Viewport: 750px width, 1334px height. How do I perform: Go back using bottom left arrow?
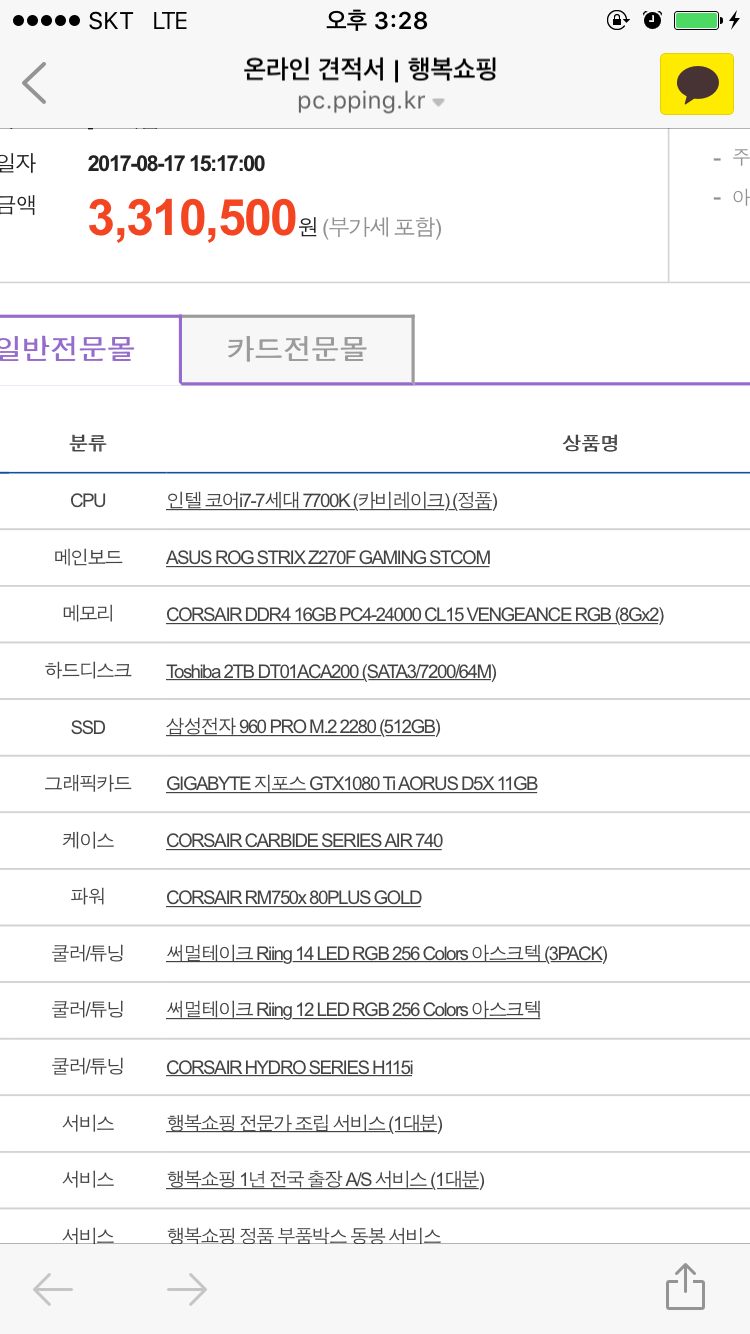[x=53, y=1289]
